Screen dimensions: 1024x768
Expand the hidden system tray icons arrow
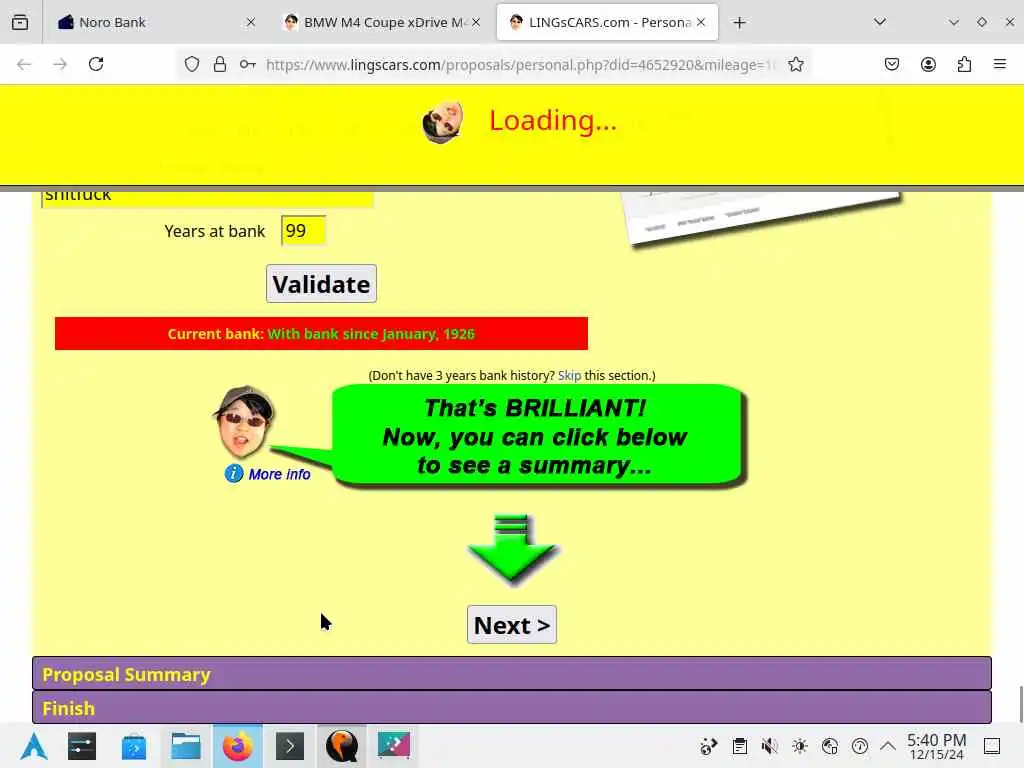[x=888, y=746]
